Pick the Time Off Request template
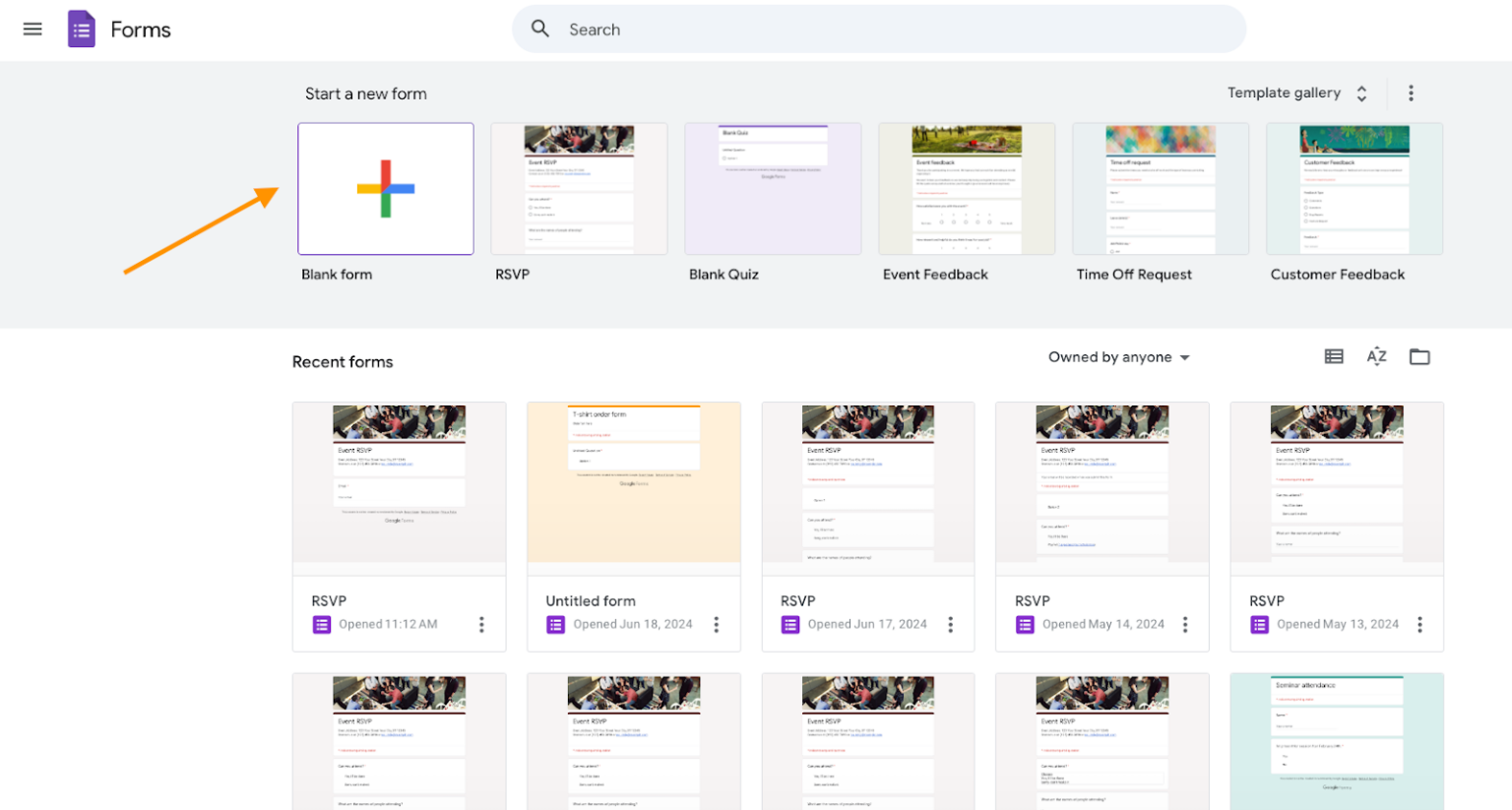This screenshot has width=1512, height=810. tap(1161, 189)
